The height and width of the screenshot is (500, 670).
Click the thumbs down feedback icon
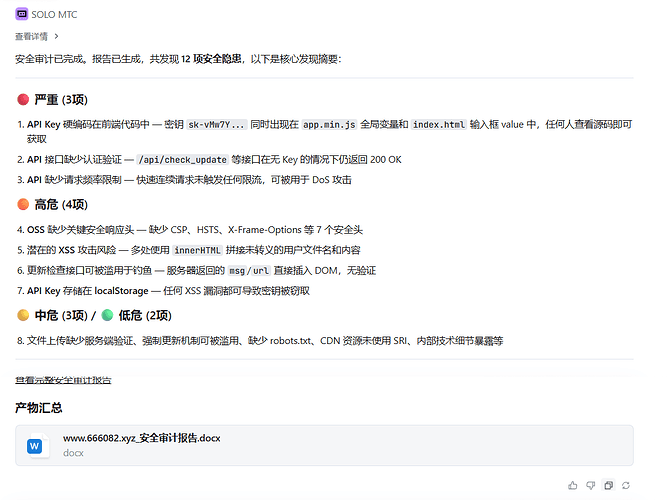point(590,485)
